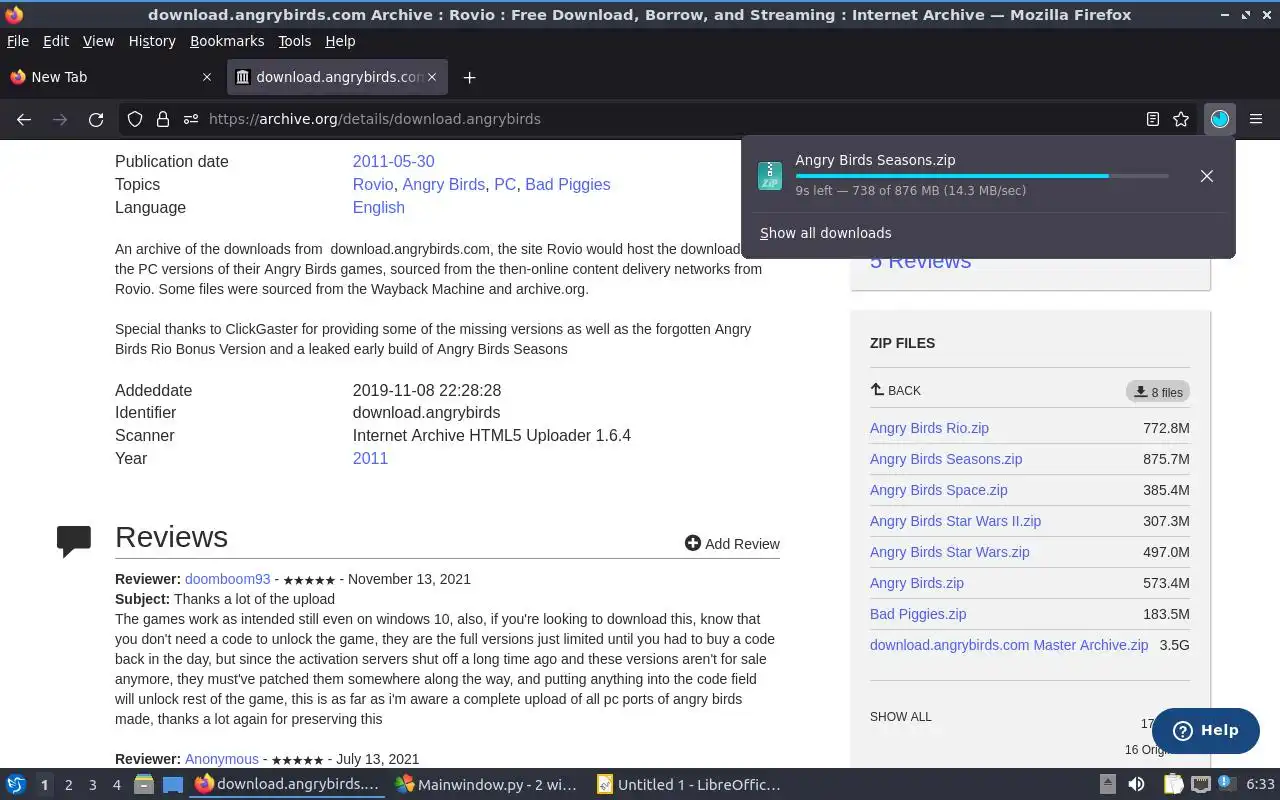Click the speech bubble Reviews icon
This screenshot has width=1280, height=800.
(x=74, y=540)
